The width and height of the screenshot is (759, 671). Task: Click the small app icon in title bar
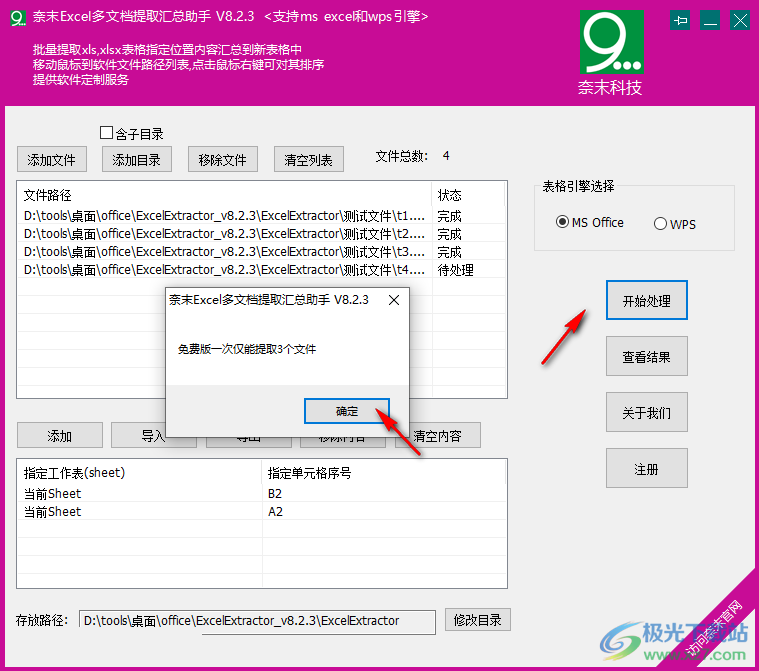point(18,18)
